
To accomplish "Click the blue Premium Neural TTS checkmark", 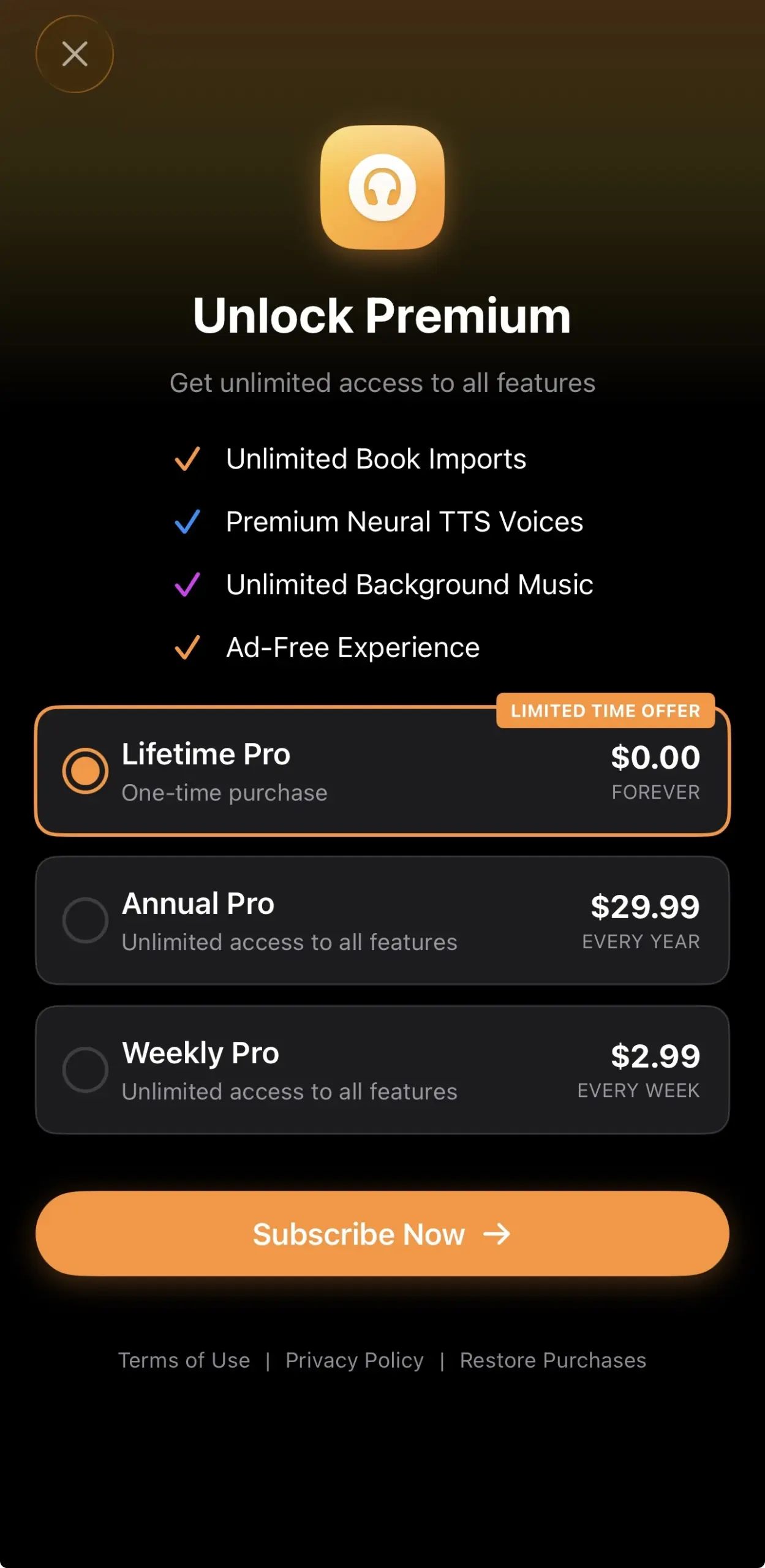I will (x=187, y=522).
